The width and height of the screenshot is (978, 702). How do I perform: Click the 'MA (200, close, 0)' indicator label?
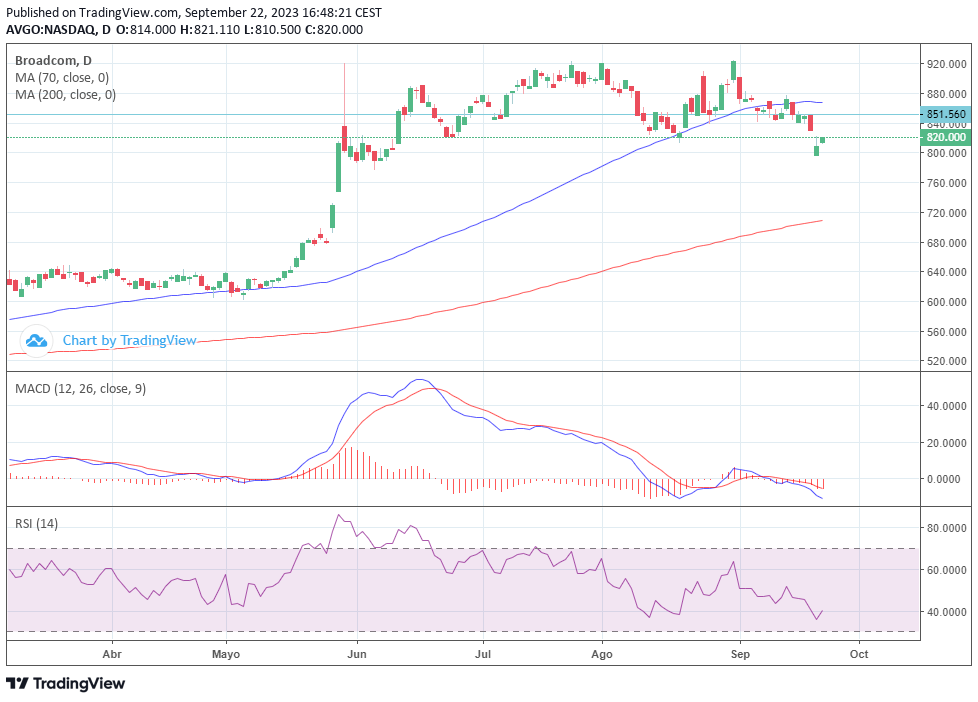click(x=65, y=95)
